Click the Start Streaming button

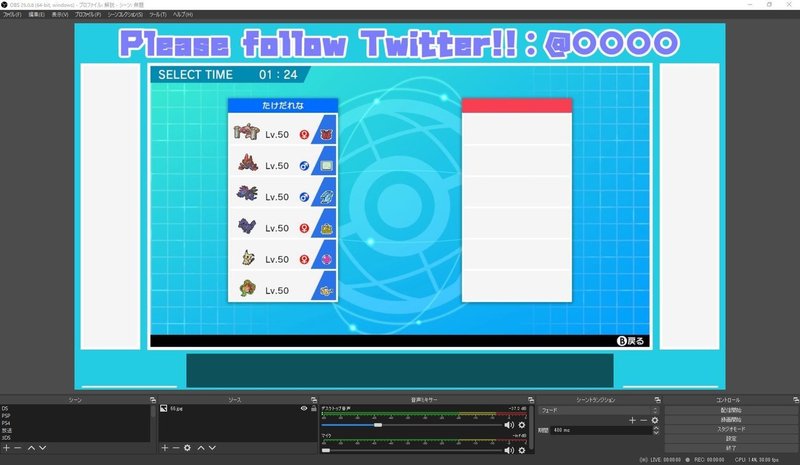(731, 410)
